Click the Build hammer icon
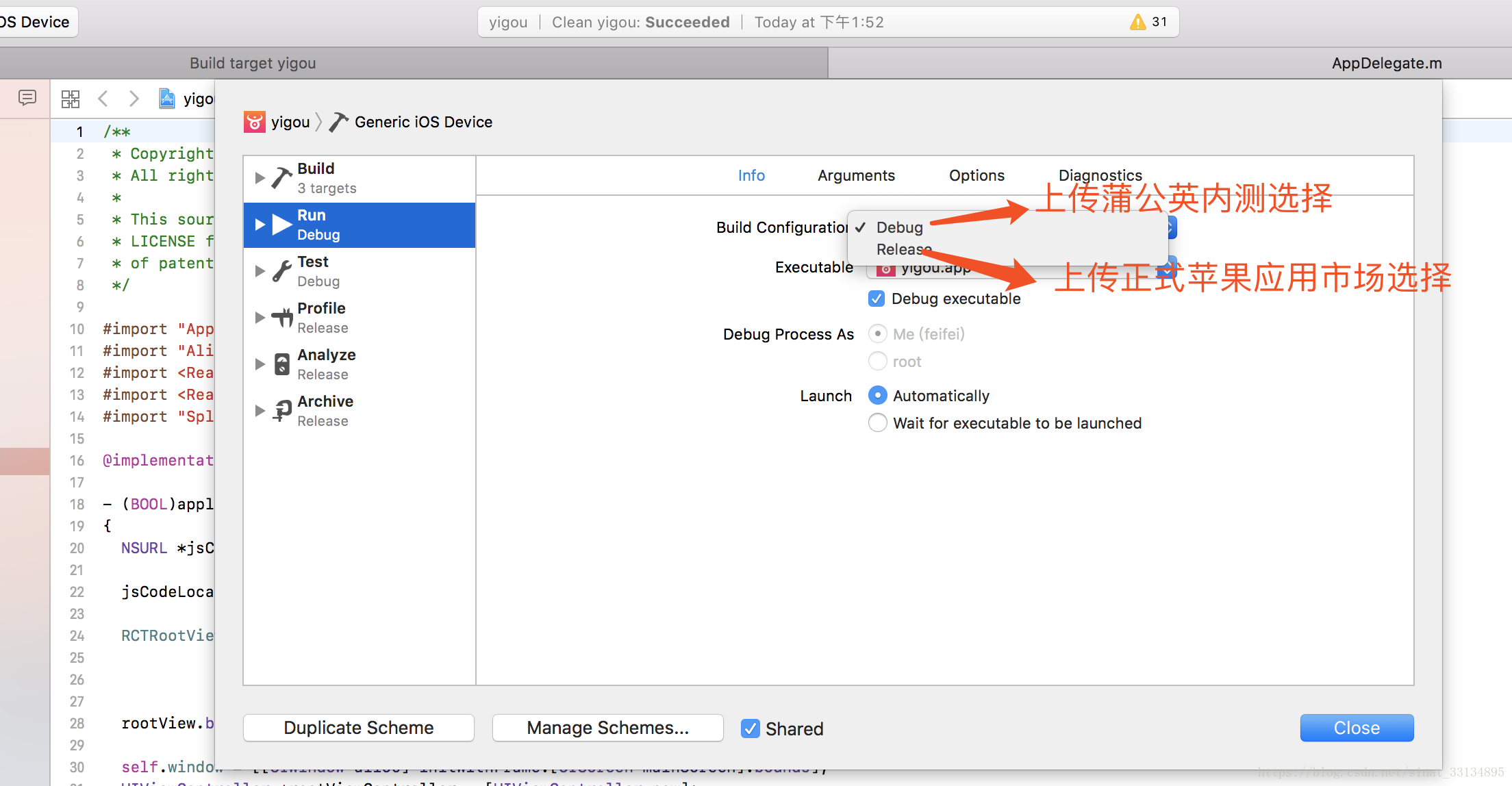This screenshot has width=1512, height=786. (x=281, y=178)
